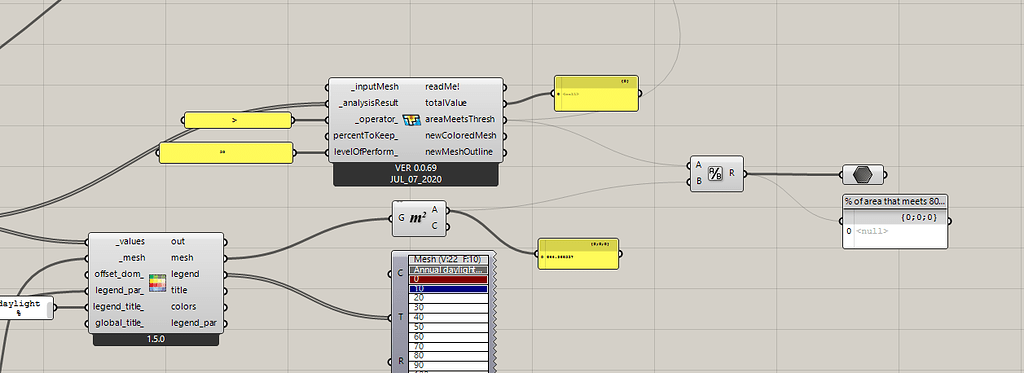Viewport: 1024px width, 373px height.
Task: Click the readMe! output
Action: click(x=442, y=86)
